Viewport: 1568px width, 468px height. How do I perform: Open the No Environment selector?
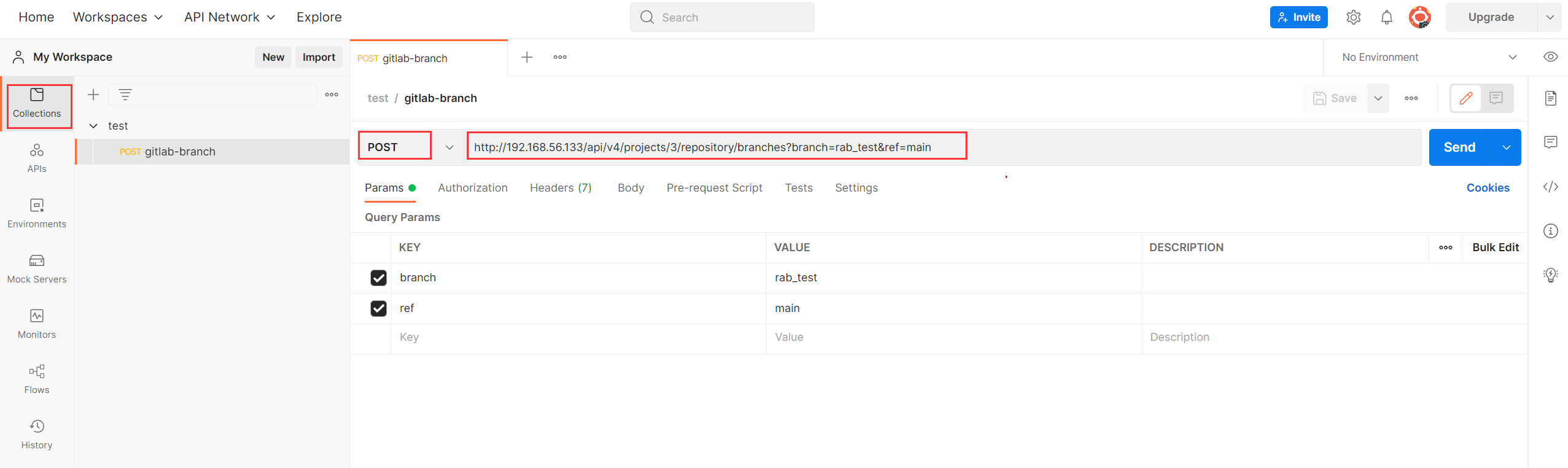point(1429,57)
